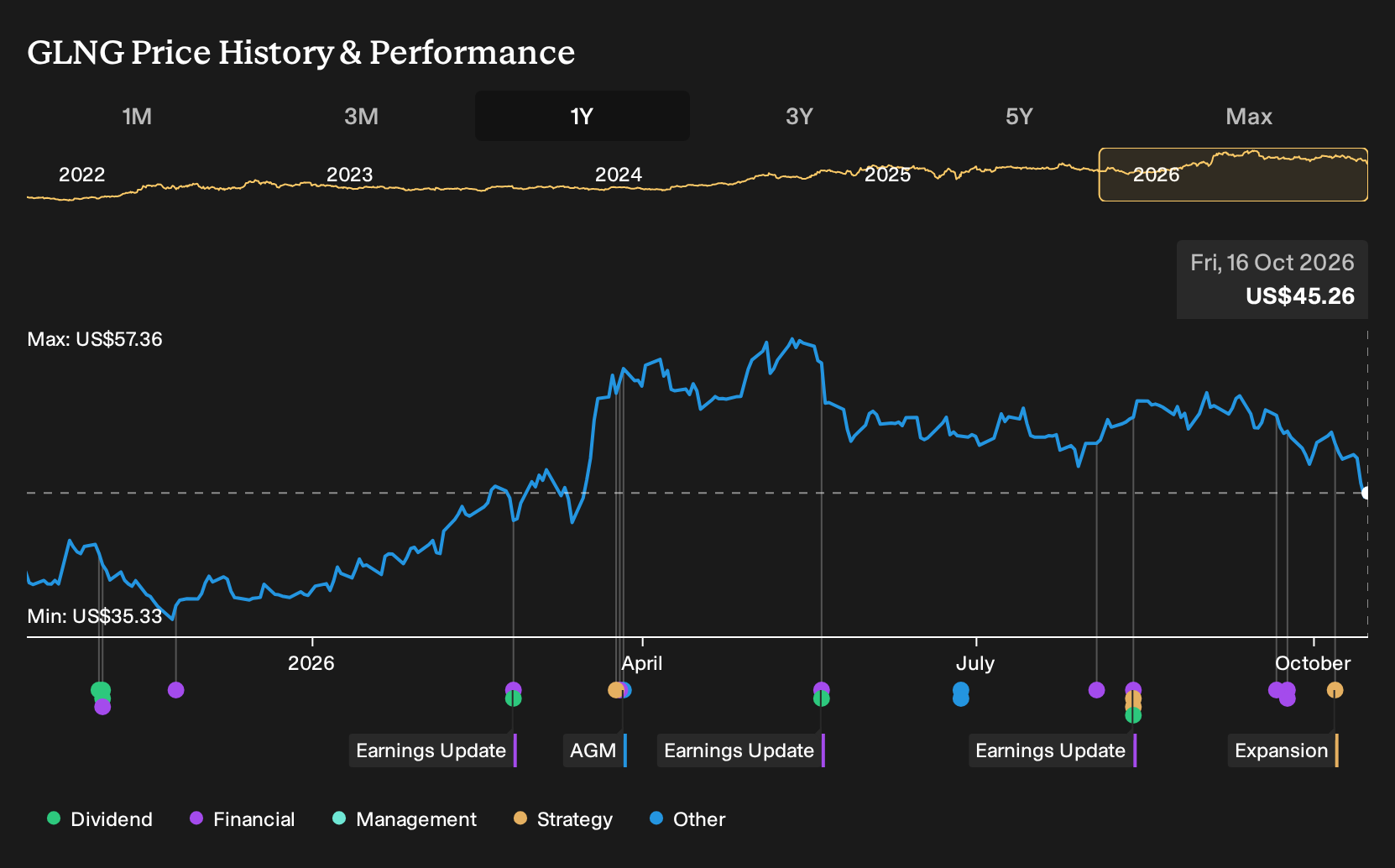
Task: Toggle the Dividend legend filter
Action: (x=100, y=819)
